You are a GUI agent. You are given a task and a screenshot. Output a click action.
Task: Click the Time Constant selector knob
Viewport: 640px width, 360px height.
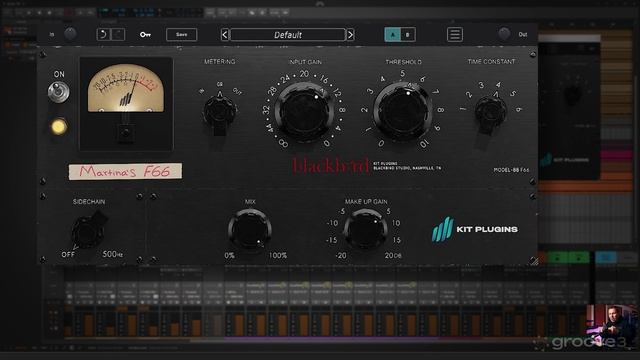[491, 111]
